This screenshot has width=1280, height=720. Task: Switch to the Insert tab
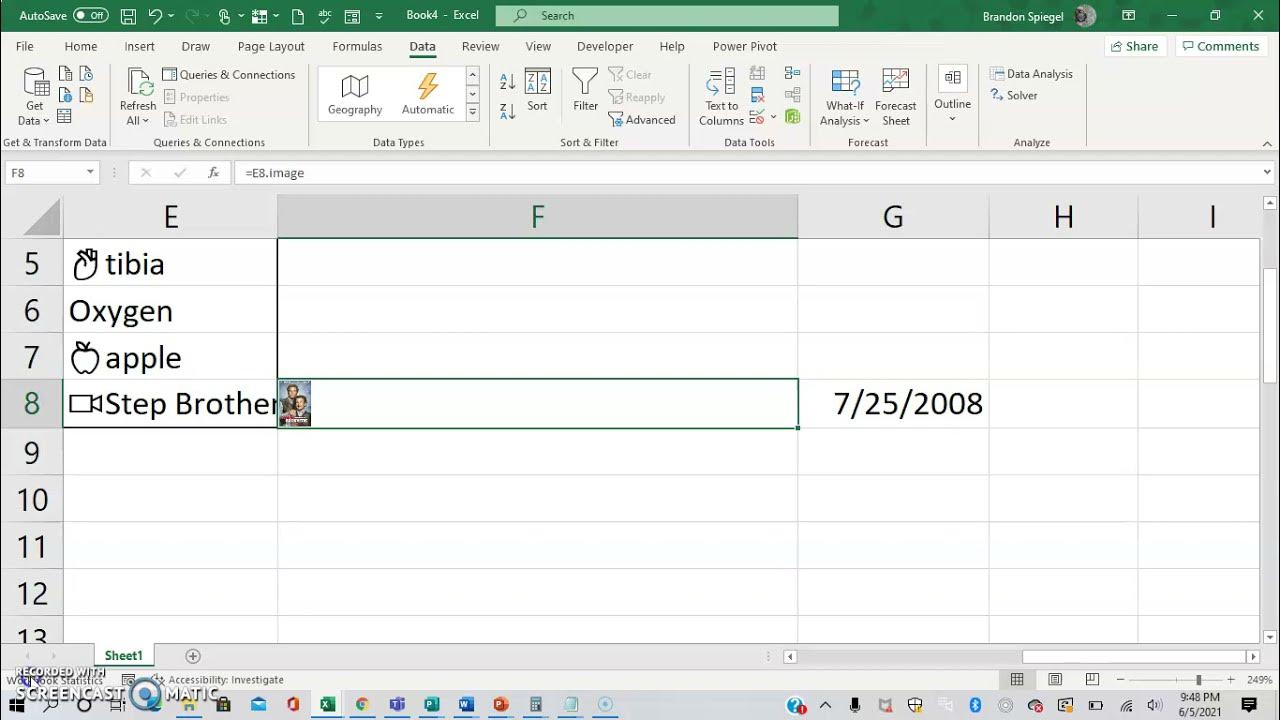coord(139,46)
